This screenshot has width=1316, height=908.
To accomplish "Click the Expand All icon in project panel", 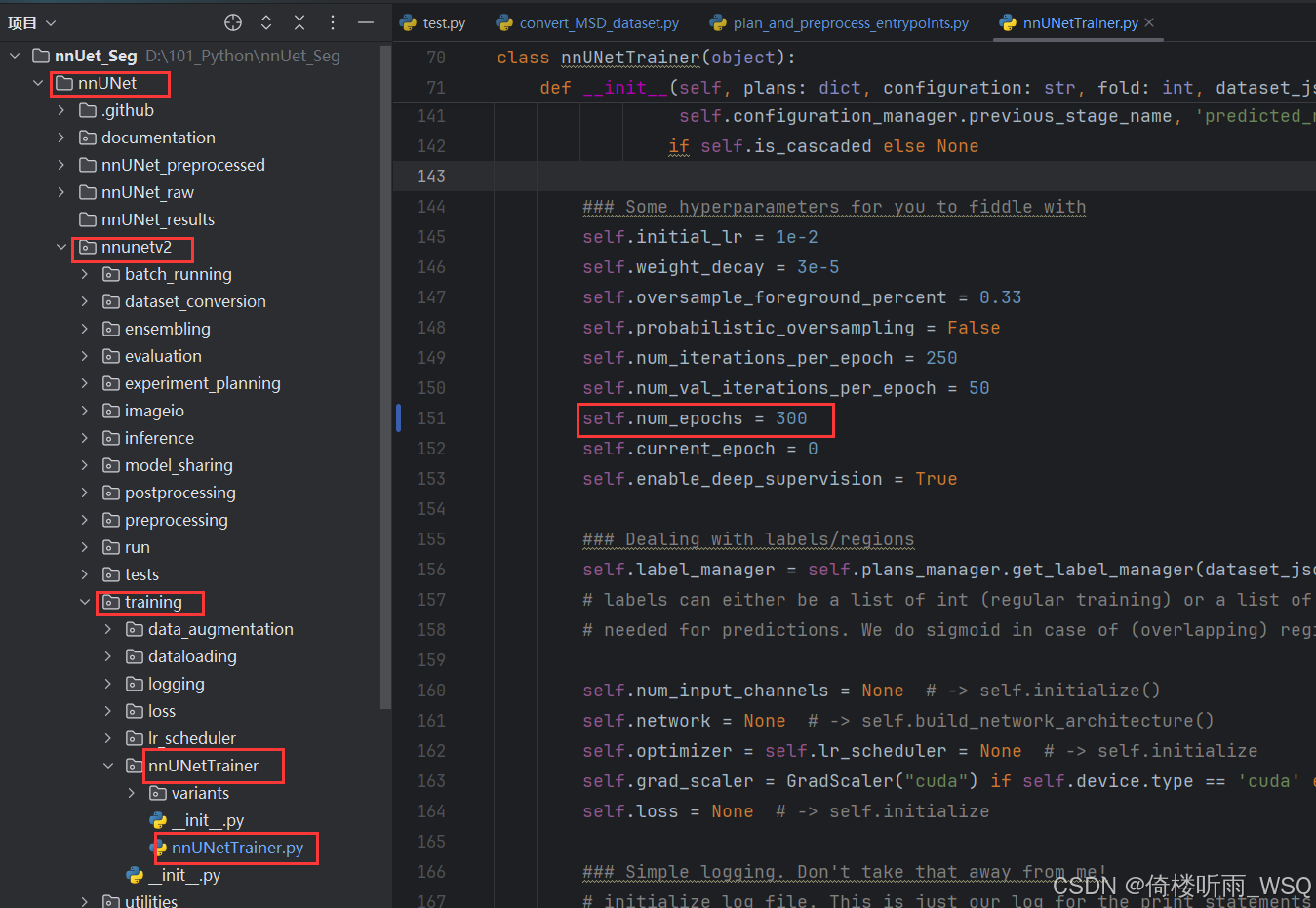I will click(265, 22).
